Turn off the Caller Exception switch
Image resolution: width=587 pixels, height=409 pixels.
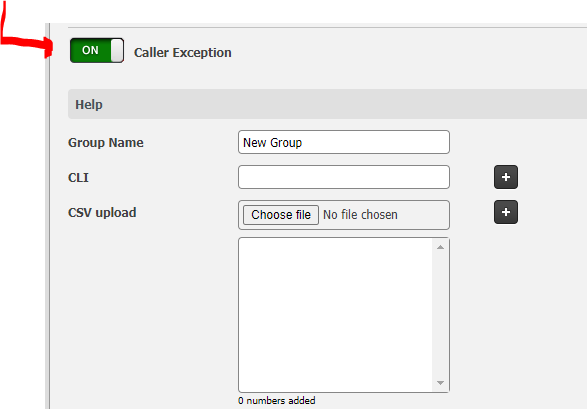click(x=97, y=50)
